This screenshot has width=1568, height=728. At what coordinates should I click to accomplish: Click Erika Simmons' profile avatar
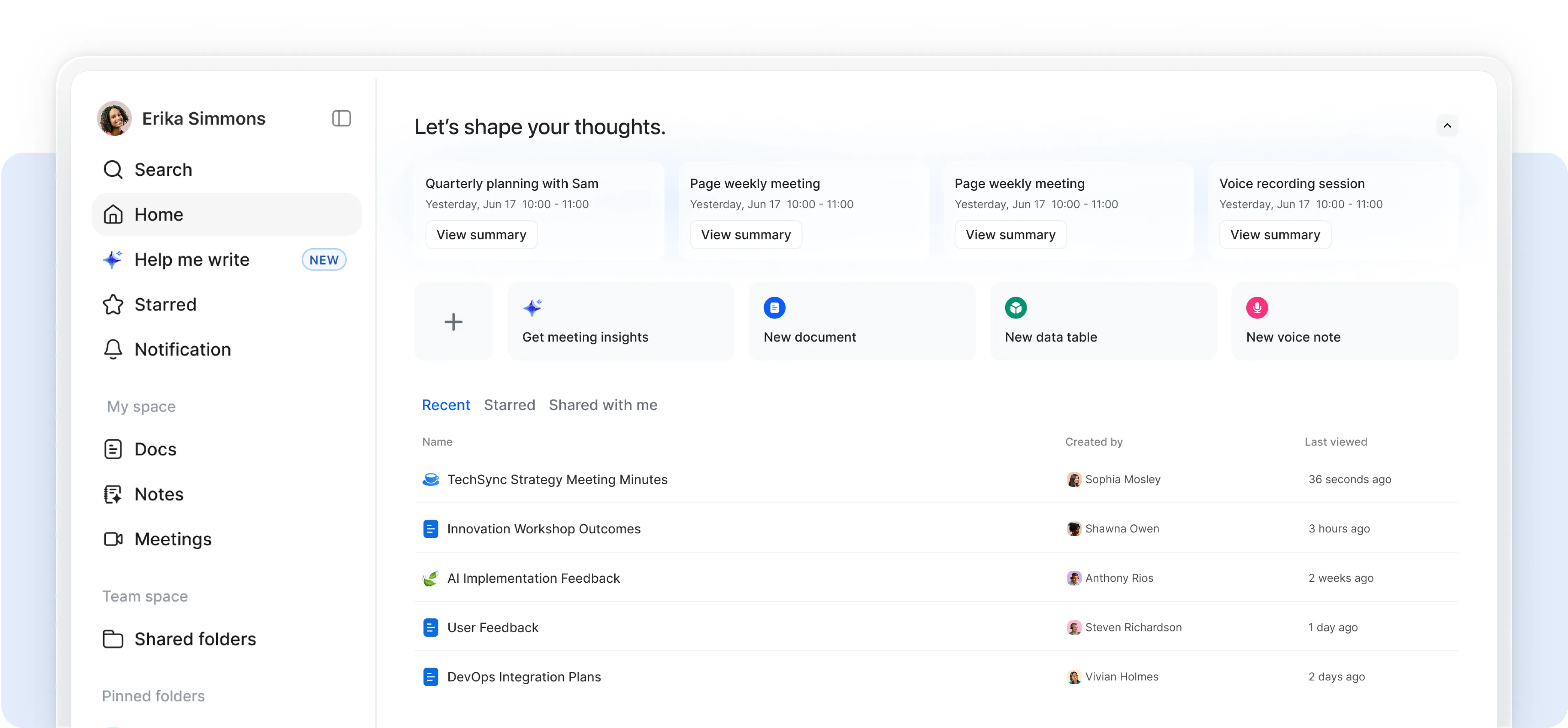pyautogui.click(x=114, y=118)
